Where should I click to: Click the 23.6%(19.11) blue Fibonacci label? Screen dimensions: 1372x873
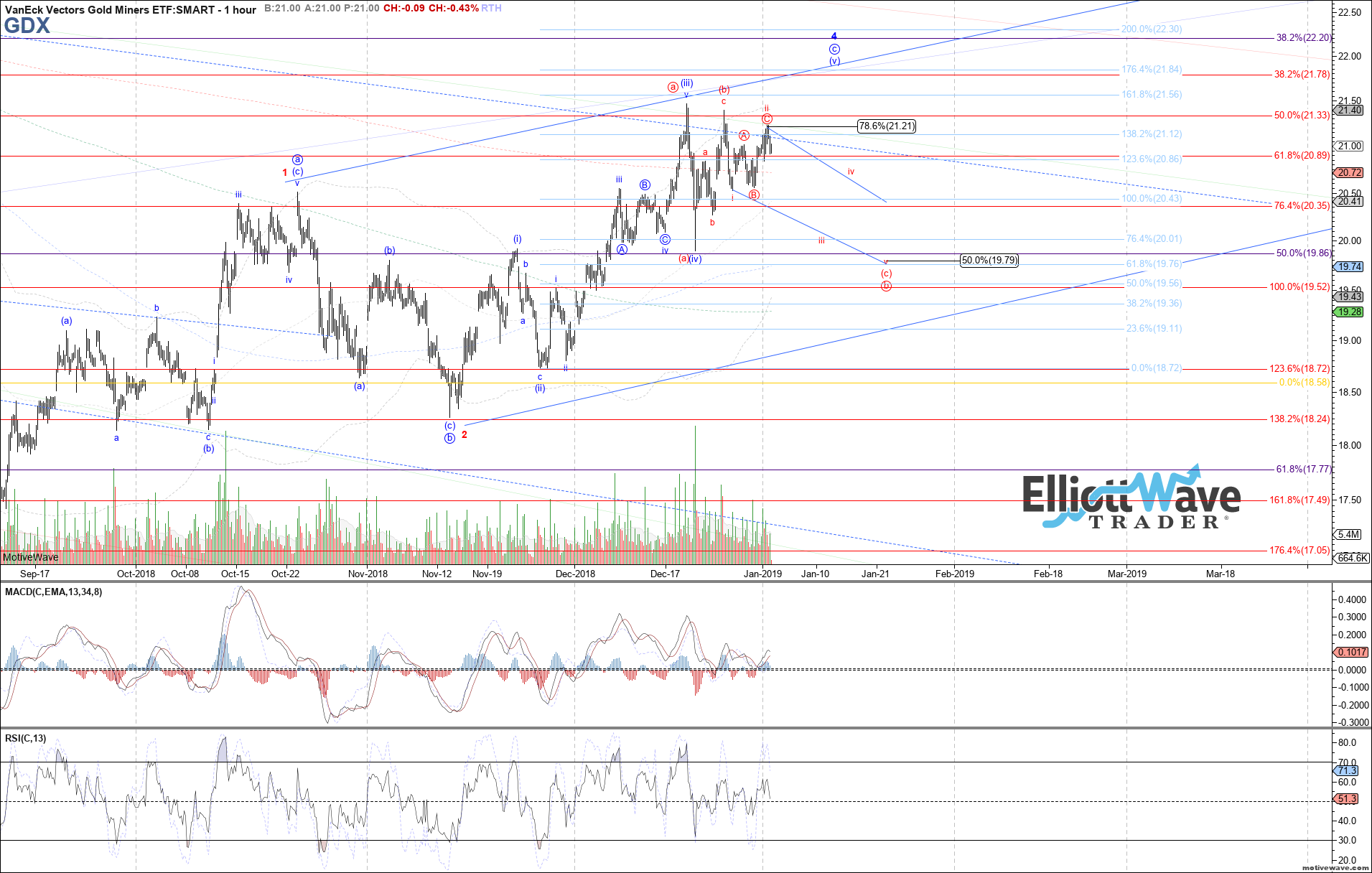[1154, 329]
